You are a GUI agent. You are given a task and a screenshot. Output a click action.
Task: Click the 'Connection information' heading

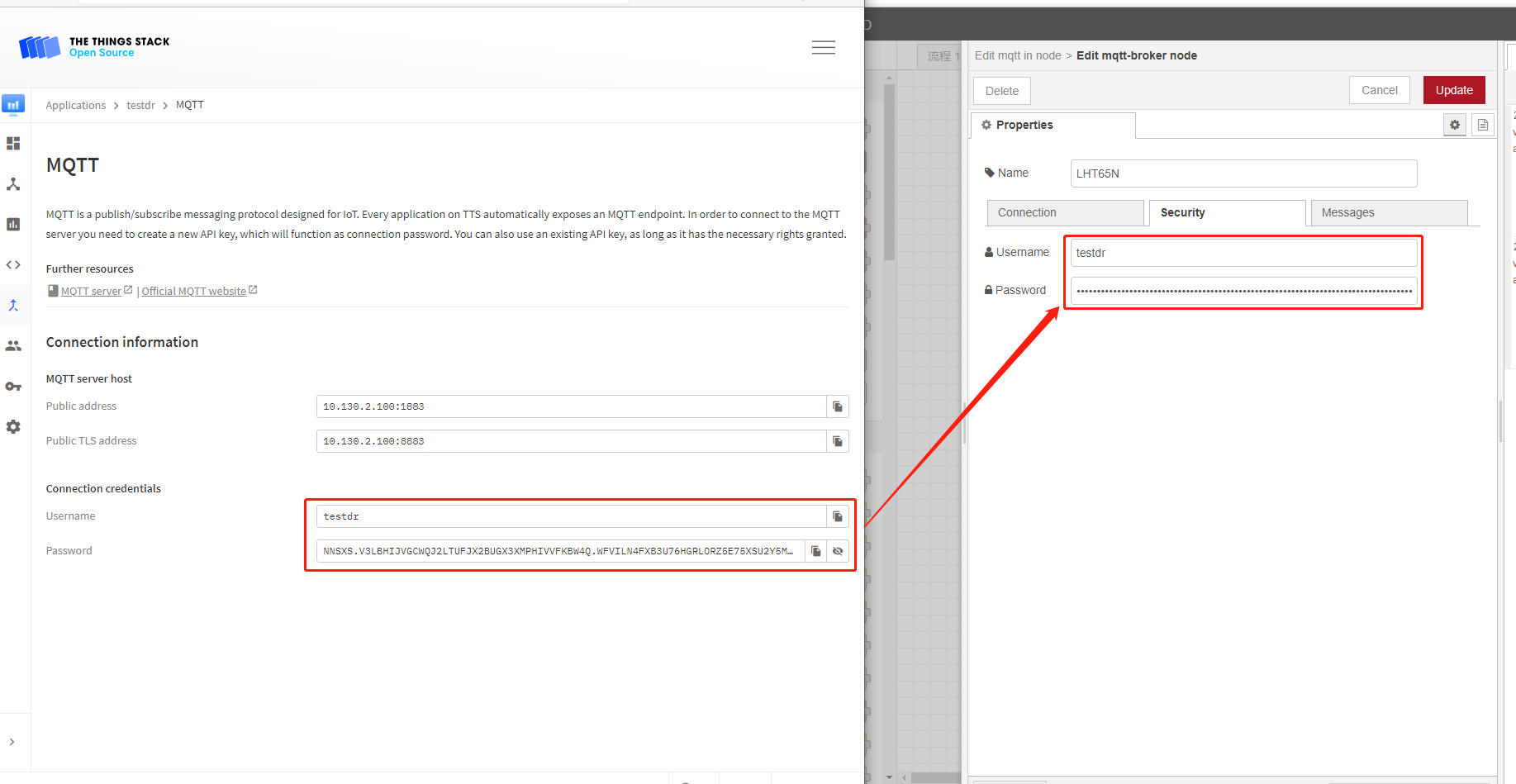click(122, 342)
